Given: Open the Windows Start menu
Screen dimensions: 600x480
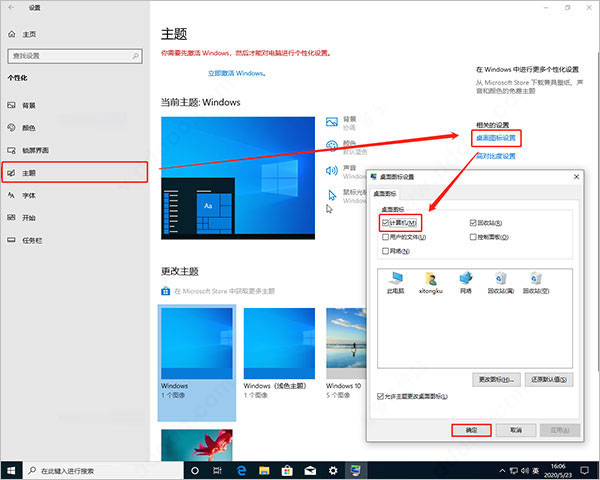Looking at the screenshot, I should pyautogui.click(x=11, y=470).
